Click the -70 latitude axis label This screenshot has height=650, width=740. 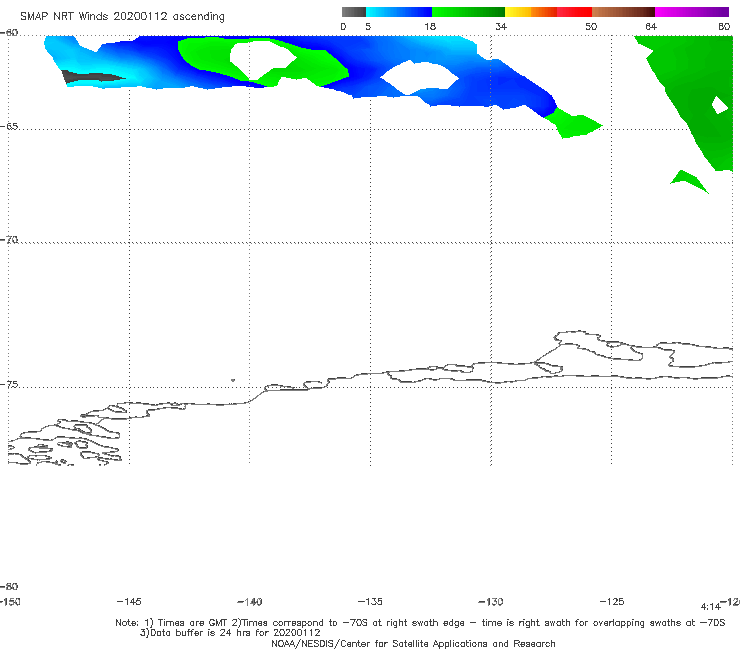pos(9,240)
